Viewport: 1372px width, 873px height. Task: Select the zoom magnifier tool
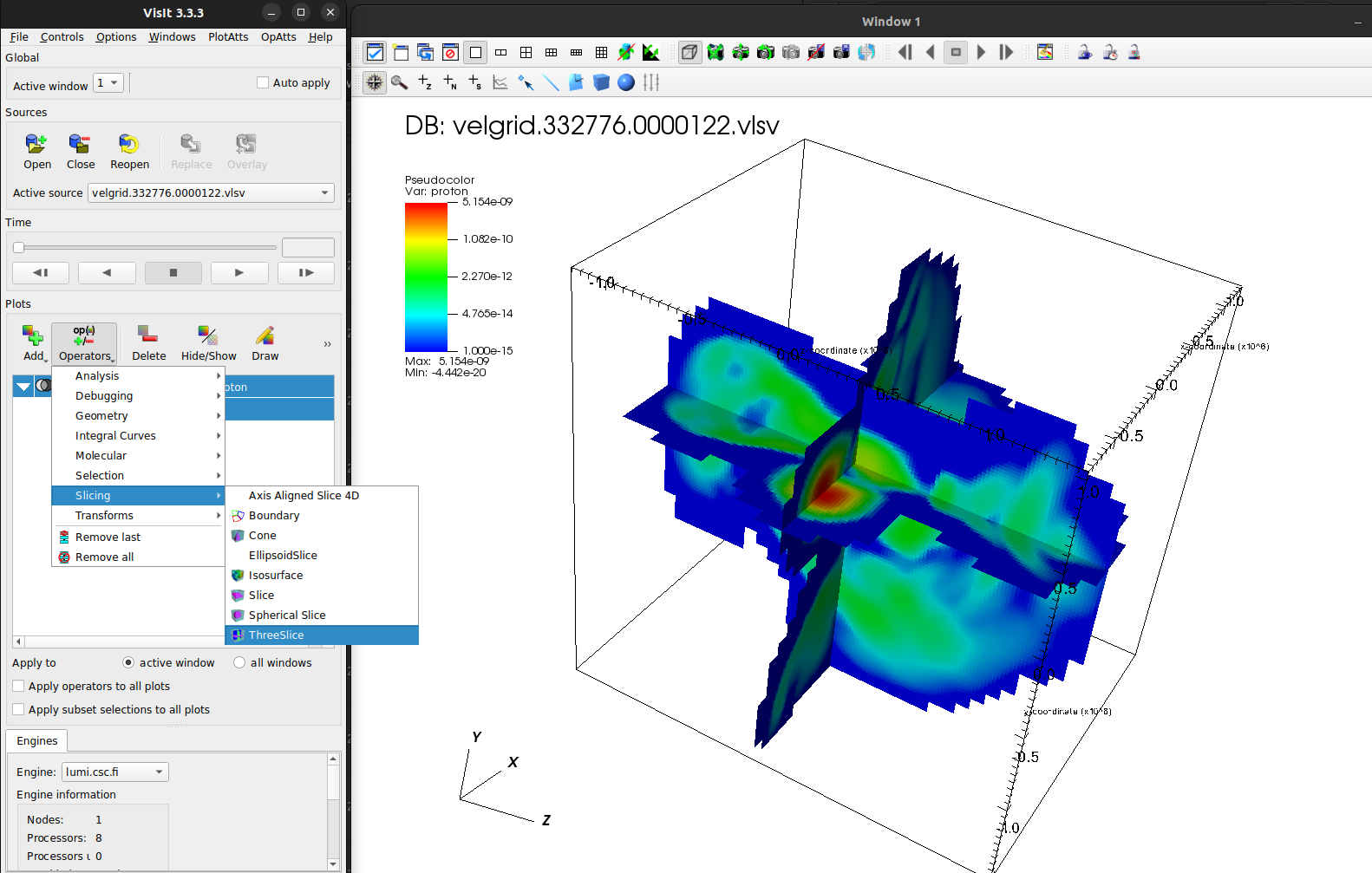[x=399, y=82]
